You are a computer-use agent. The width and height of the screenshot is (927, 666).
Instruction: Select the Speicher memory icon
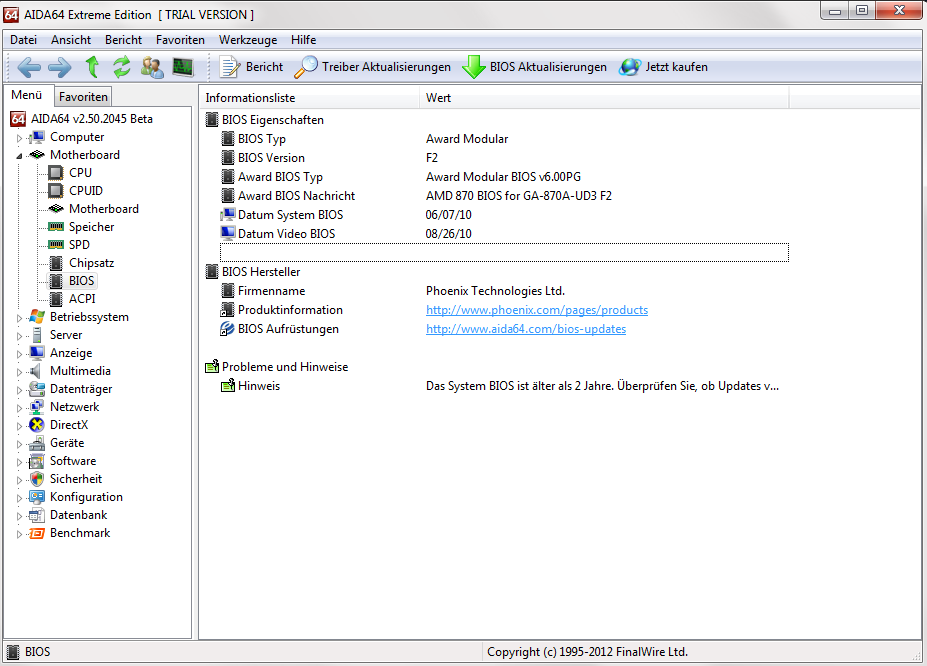pyautogui.click(x=56, y=227)
